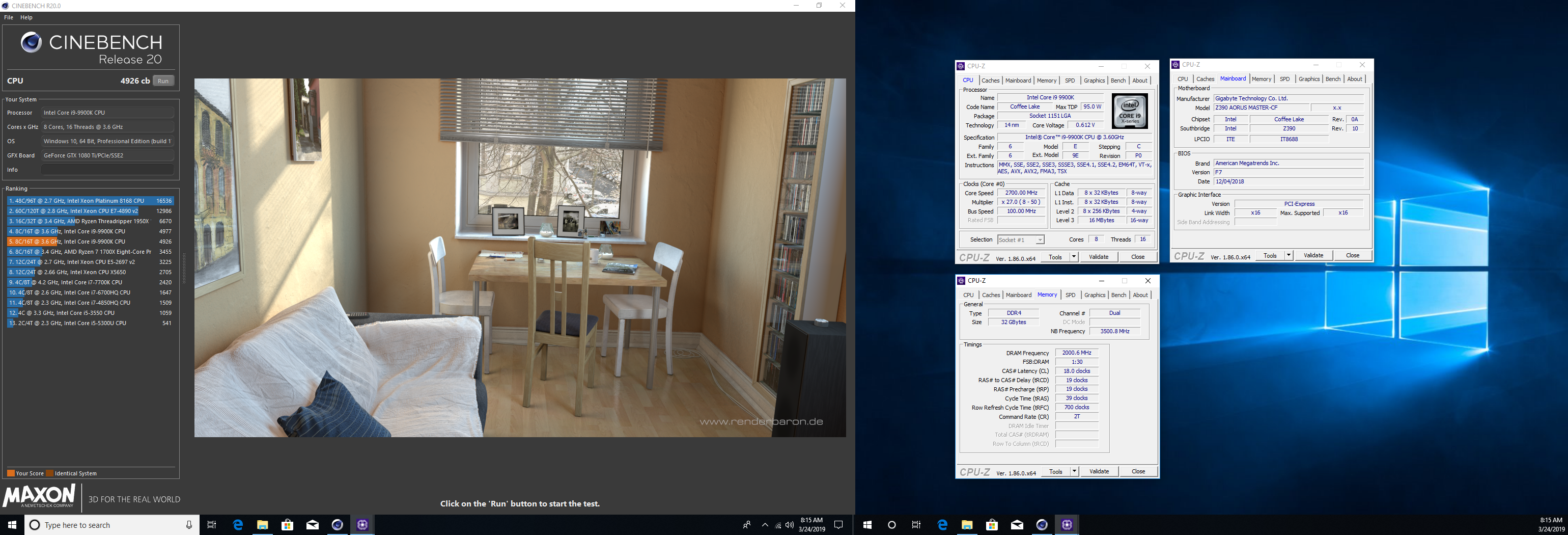The width and height of the screenshot is (1568, 535).
Task: Expand Tools arrow in CPU-Z CPU window
Action: [x=1074, y=257]
